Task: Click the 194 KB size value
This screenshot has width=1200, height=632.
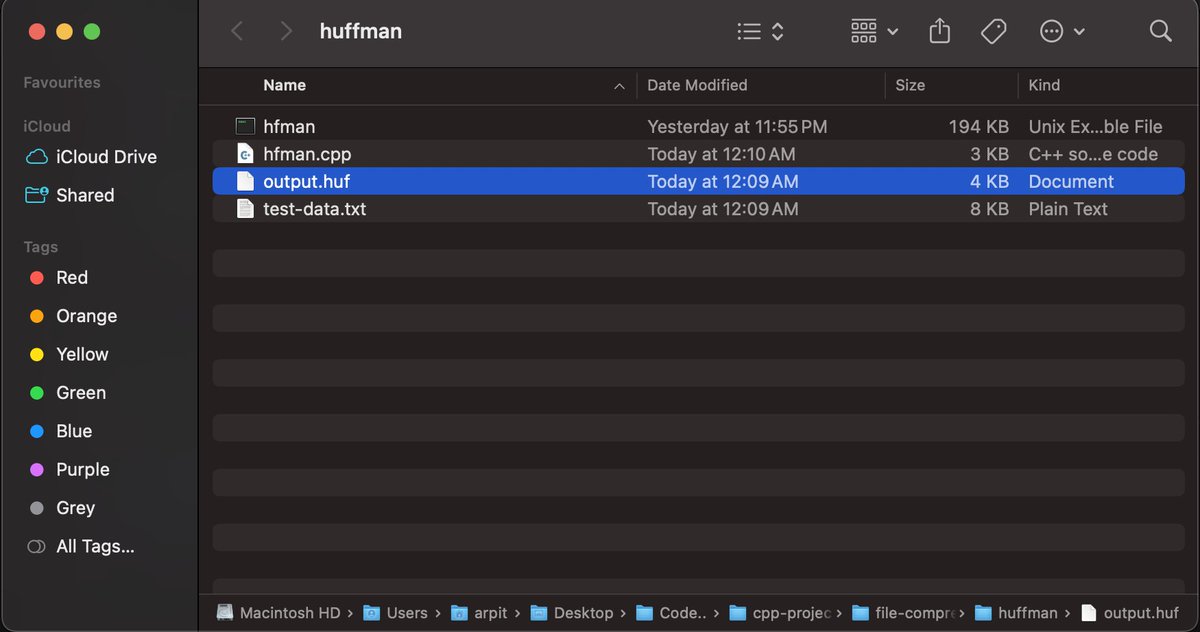Action: [x=979, y=127]
